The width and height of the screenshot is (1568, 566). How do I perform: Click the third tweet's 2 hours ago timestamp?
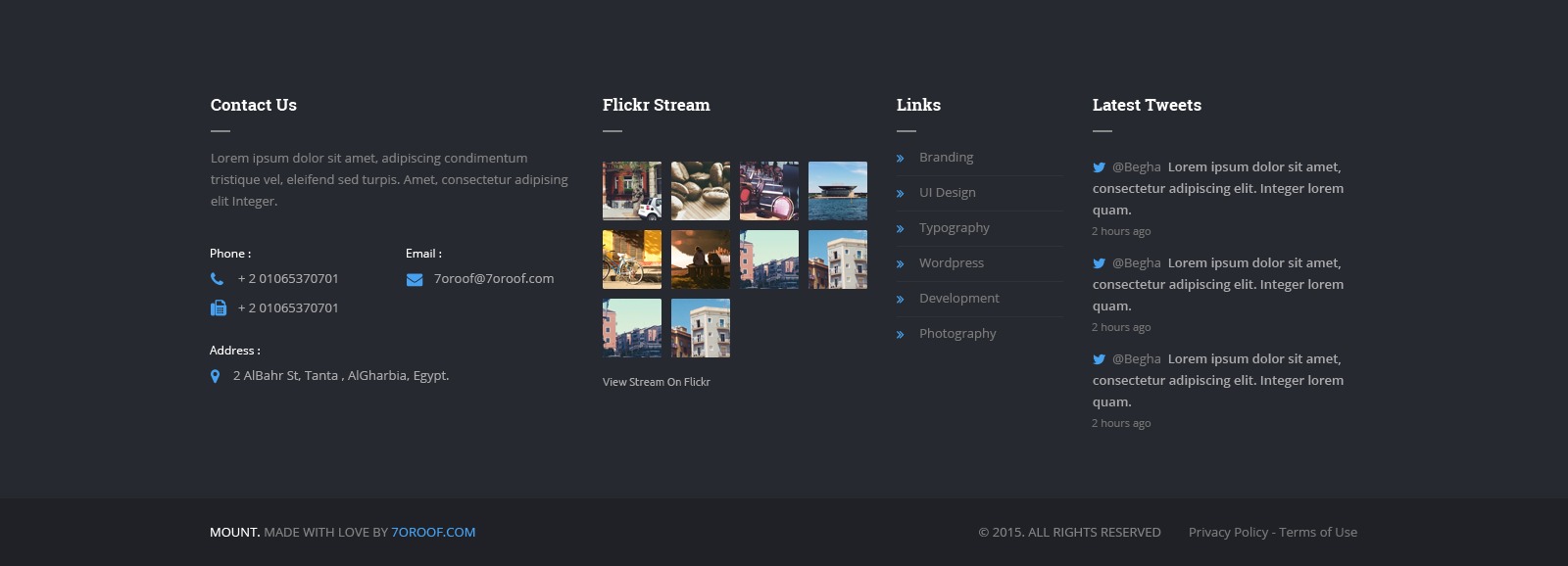(x=1121, y=424)
